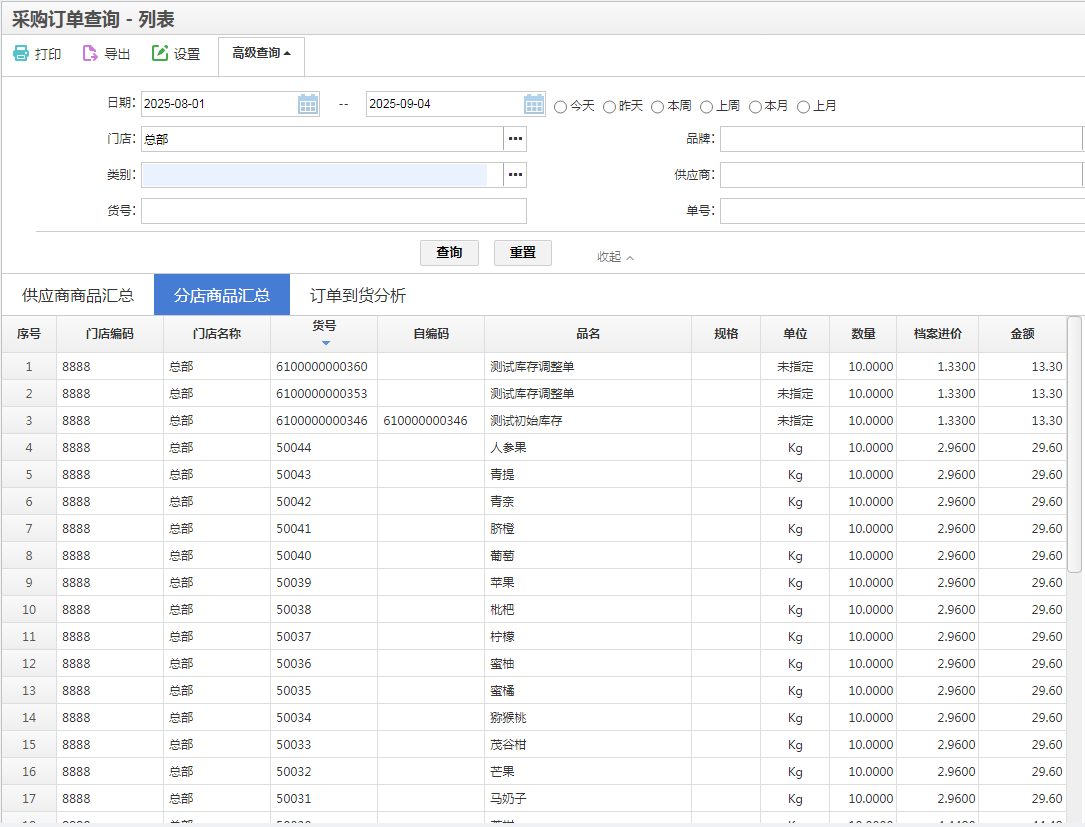Screen dimensions: 1085x827
Task: Click the vertical scrollbar of the table
Action: click(x=1074, y=444)
